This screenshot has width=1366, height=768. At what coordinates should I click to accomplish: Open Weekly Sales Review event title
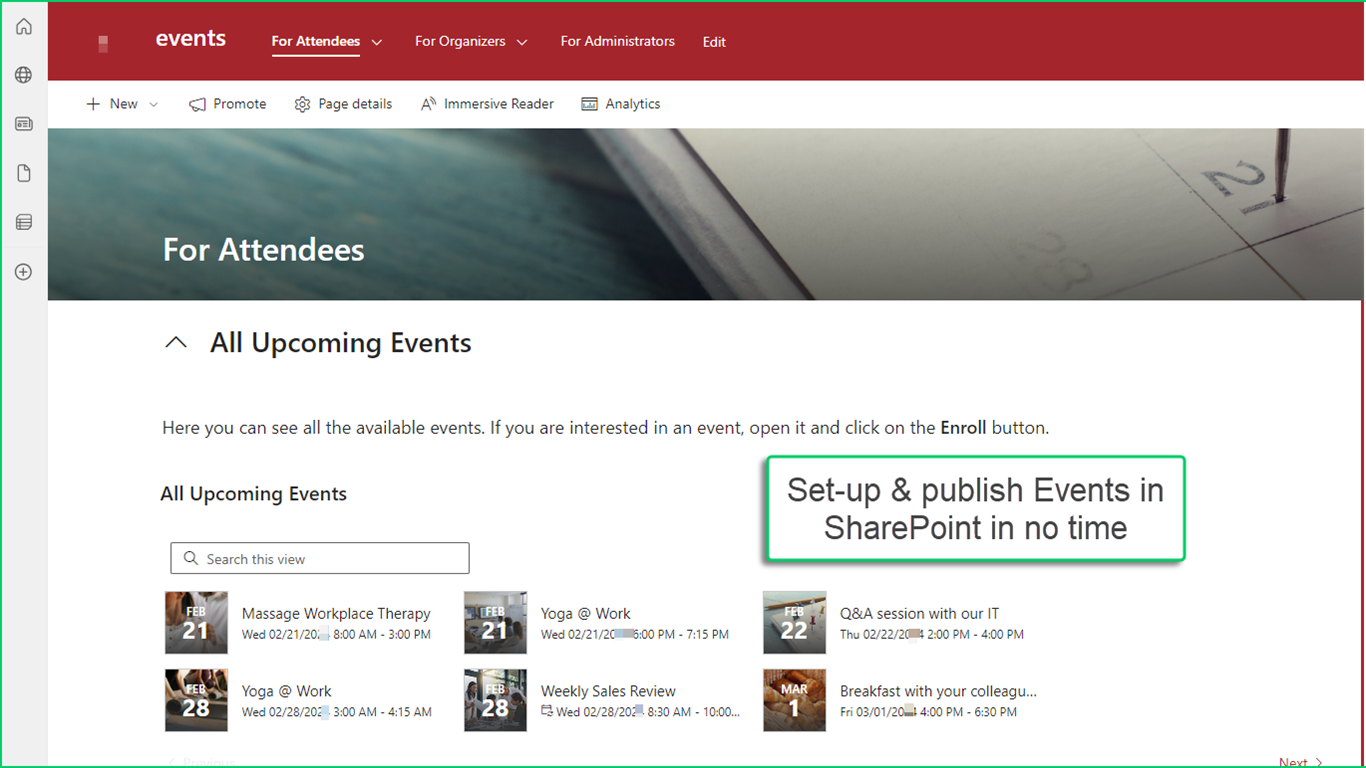tap(608, 691)
